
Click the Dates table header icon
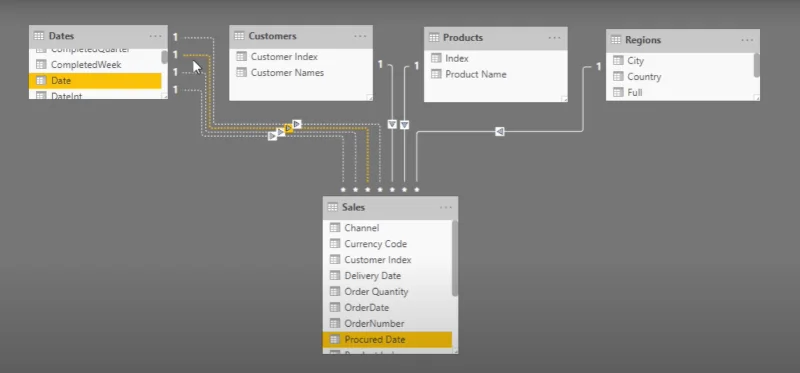pos(39,36)
